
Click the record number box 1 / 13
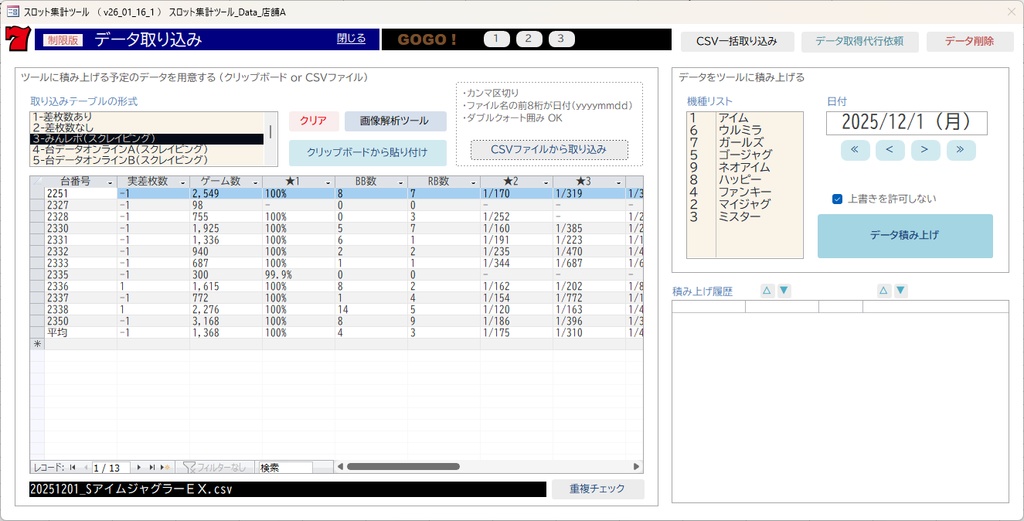coord(110,467)
